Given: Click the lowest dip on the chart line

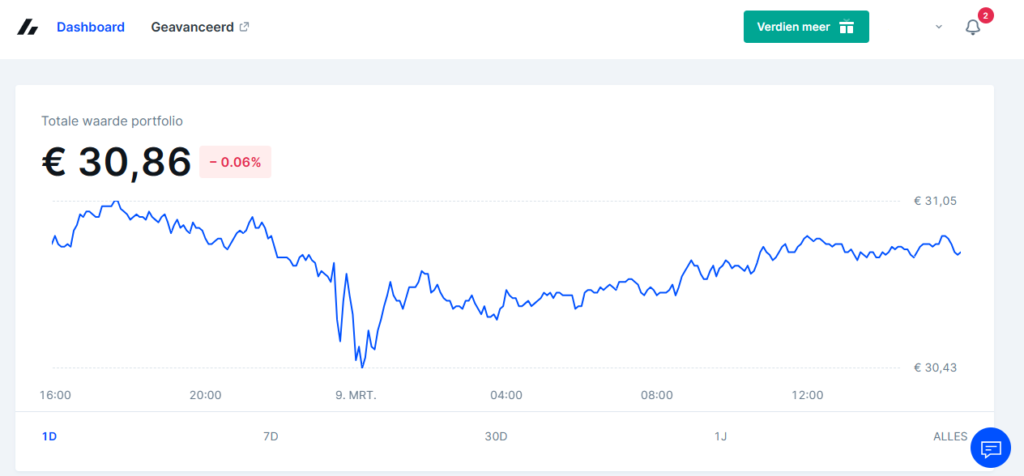Looking at the screenshot, I should click(x=361, y=366).
